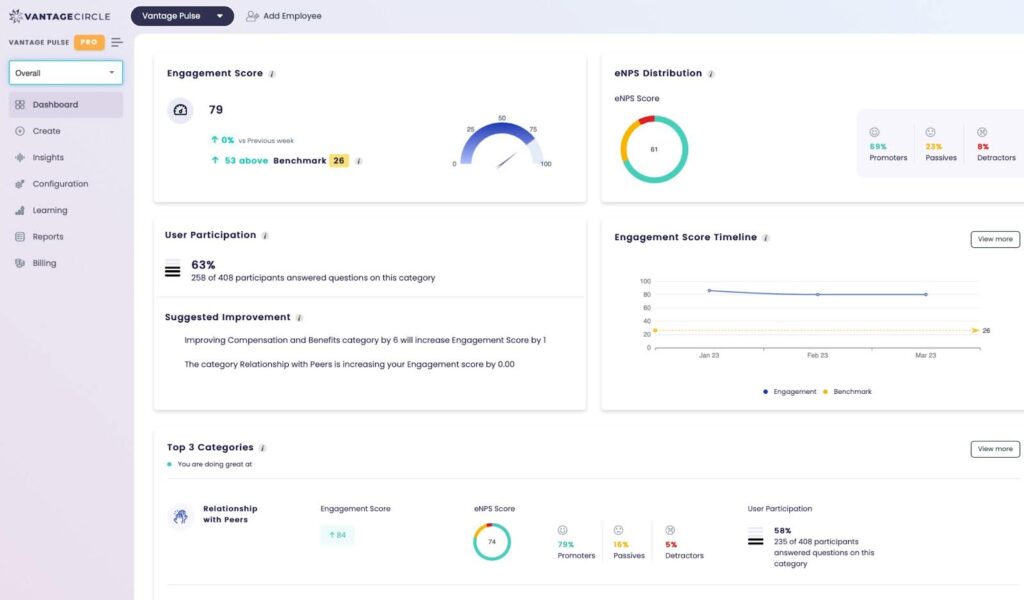The height and width of the screenshot is (600, 1024).
Task: Click the info icon beside Engagement Score
Action: coord(272,74)
